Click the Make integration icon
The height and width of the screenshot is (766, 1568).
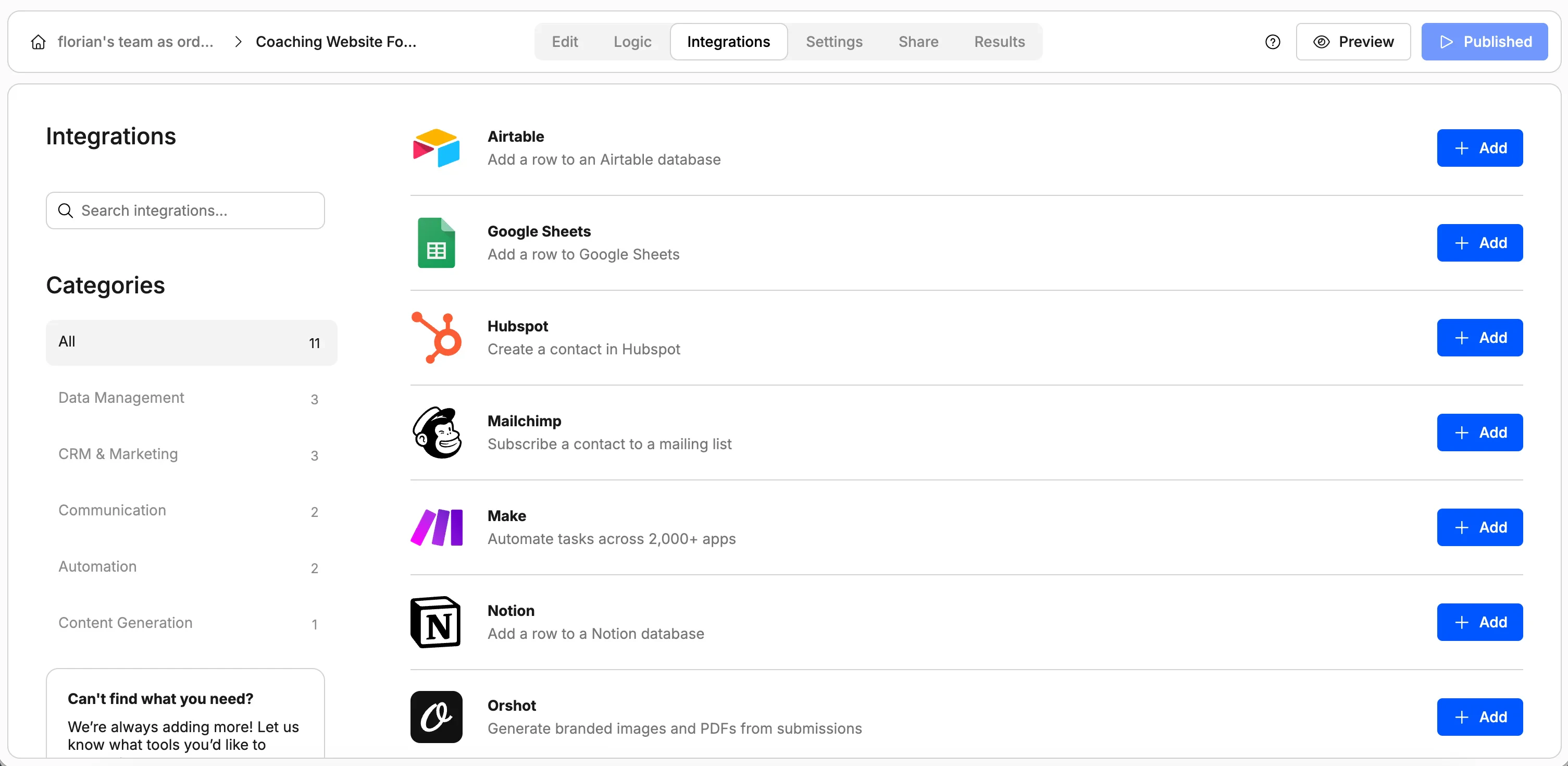tap(436, 527)
